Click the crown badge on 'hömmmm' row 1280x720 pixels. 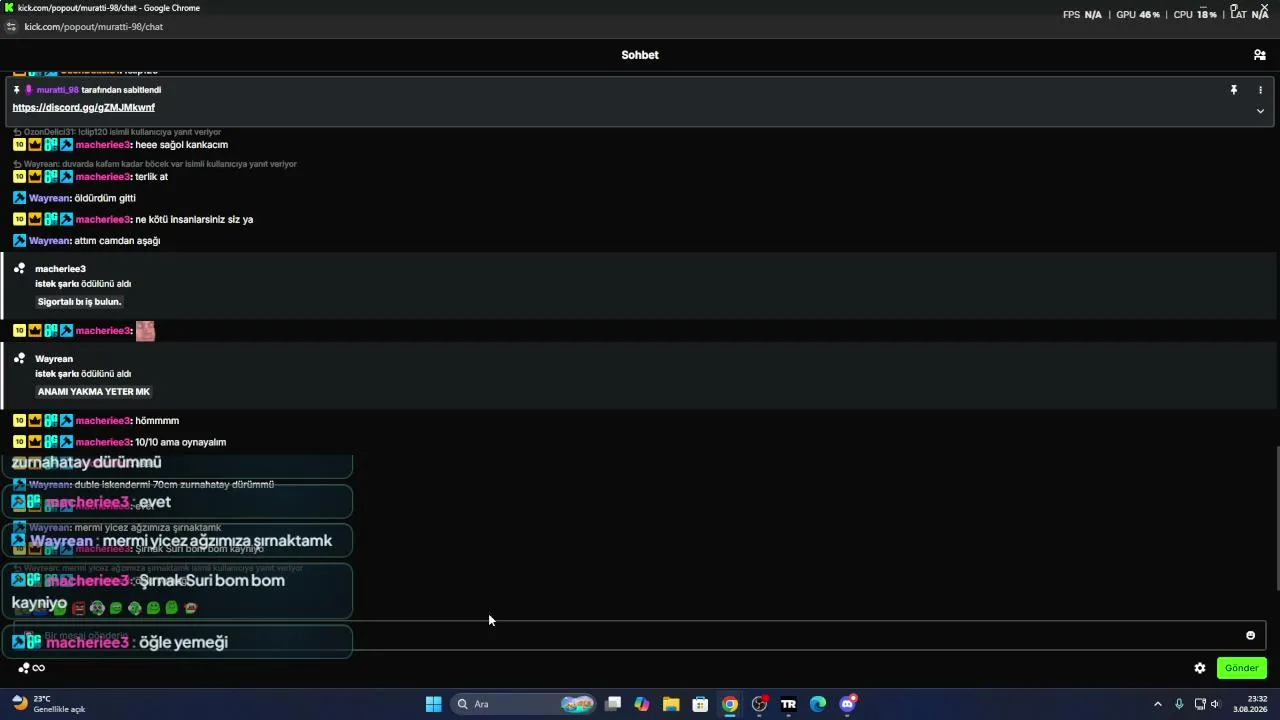tap(35, 421)
